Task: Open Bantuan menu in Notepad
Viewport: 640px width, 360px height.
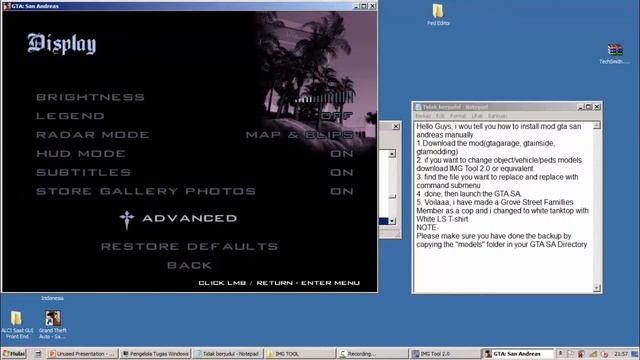Action: tap(497, 116)
